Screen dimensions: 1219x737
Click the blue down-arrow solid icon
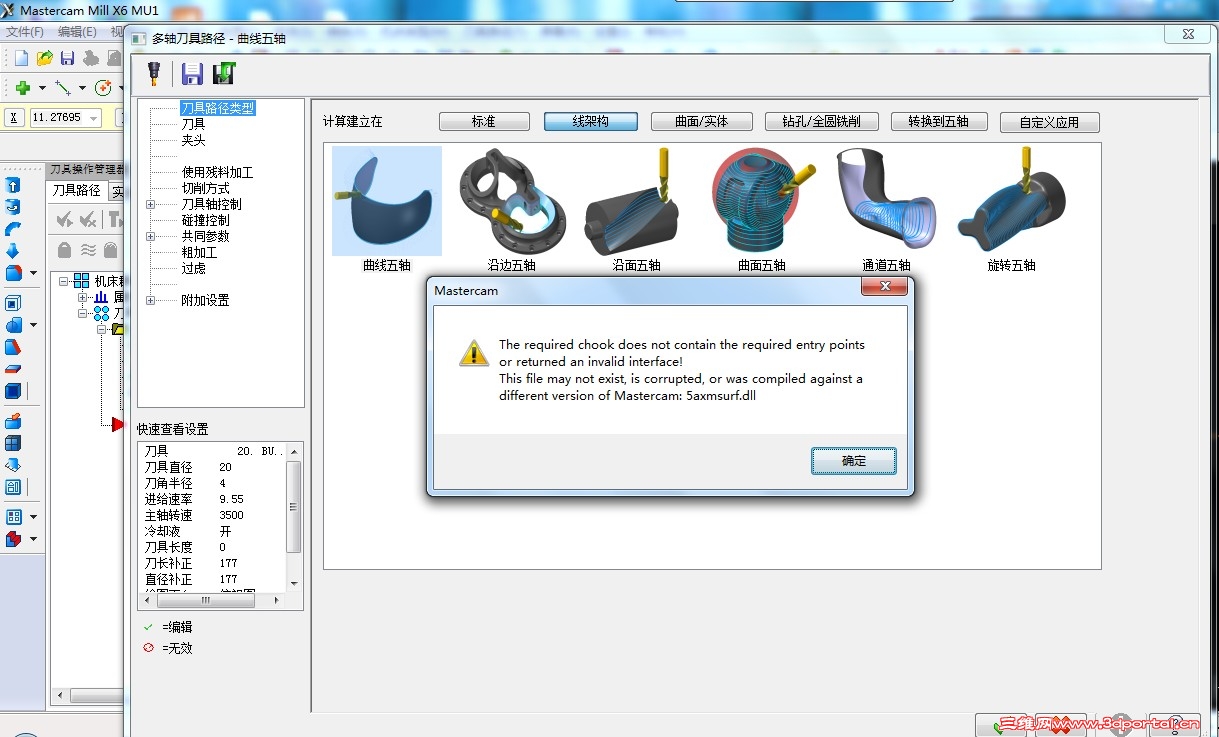pyautogui.click(x=13, y=251)
